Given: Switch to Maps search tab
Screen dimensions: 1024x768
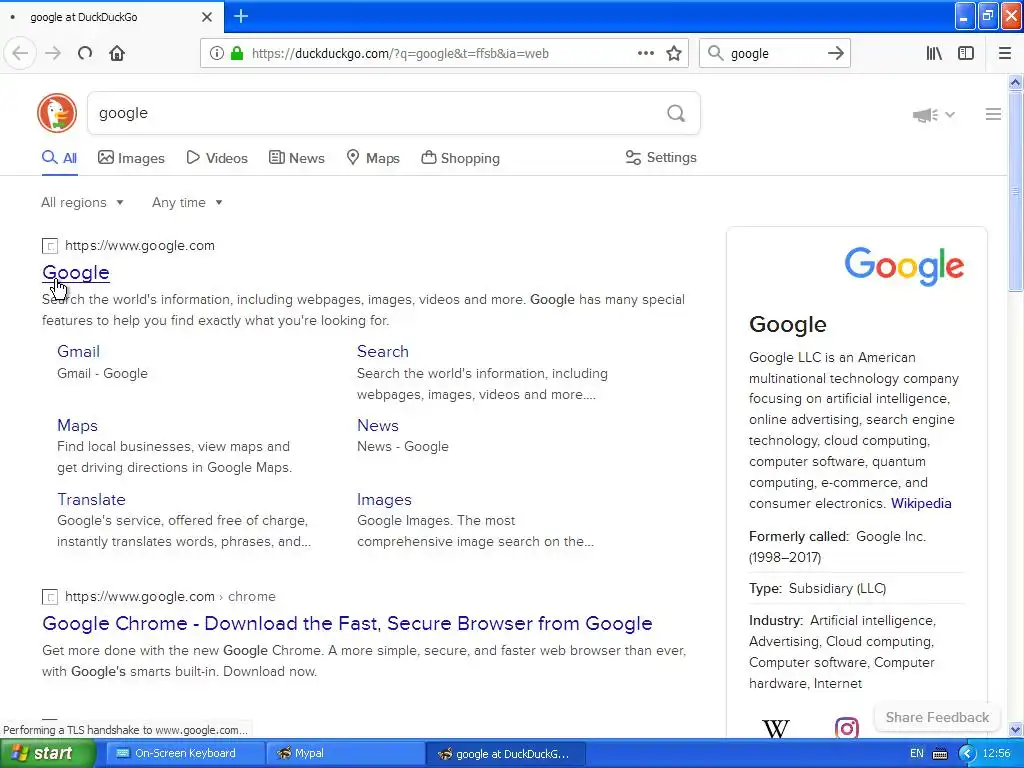Looking at the screenshot, I should 373,158.
